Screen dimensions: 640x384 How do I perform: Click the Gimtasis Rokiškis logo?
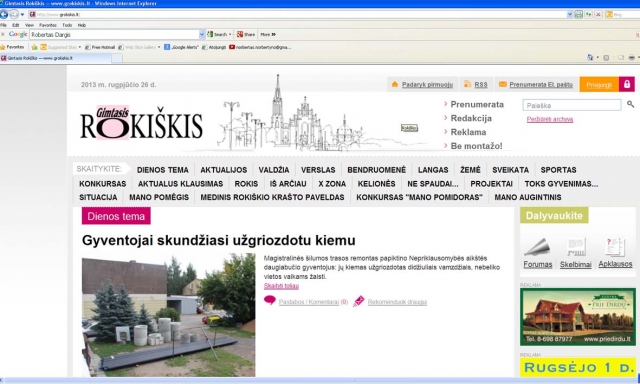click(x=141, y=123)
